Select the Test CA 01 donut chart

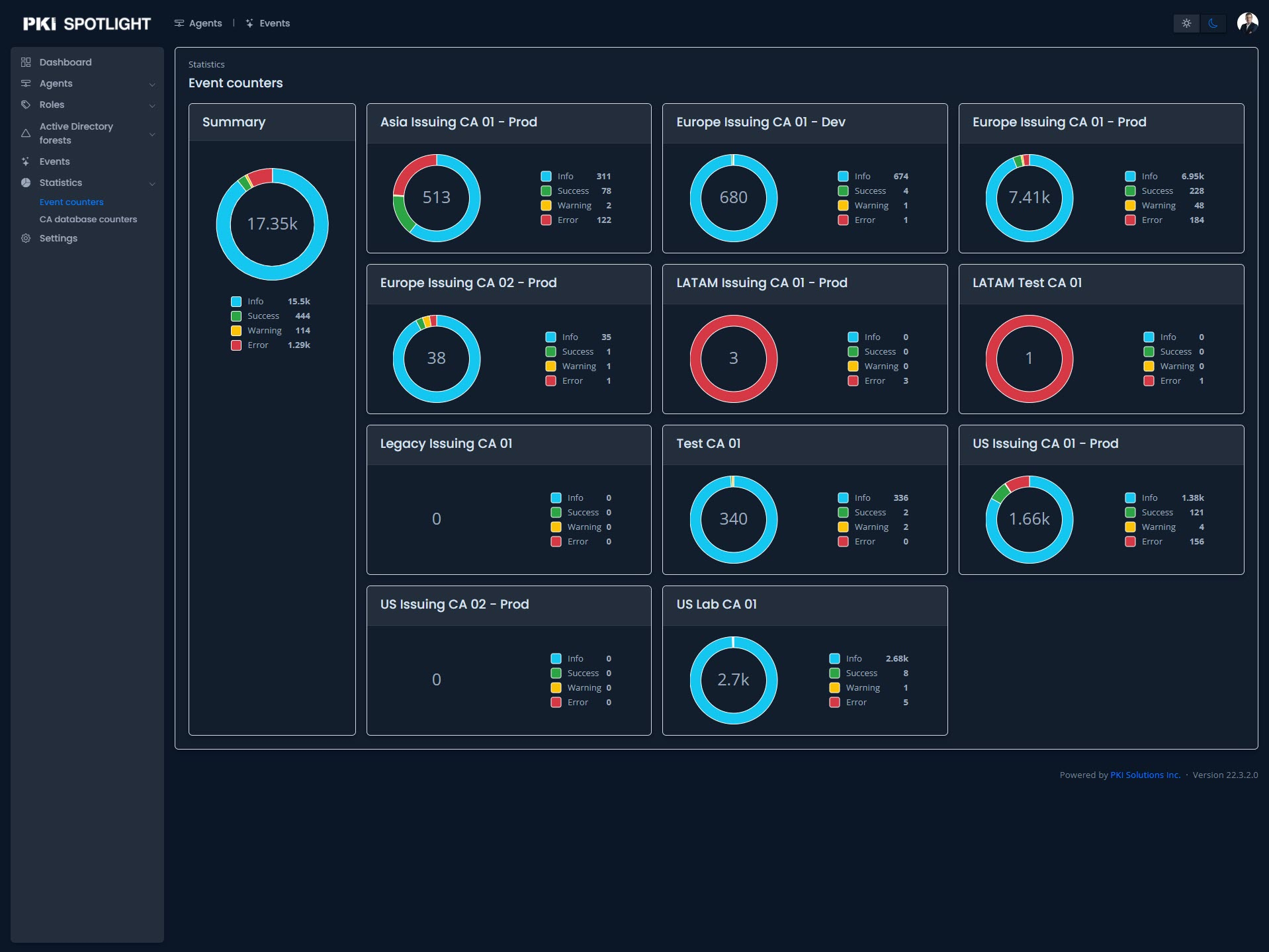(x=734, y=519)
